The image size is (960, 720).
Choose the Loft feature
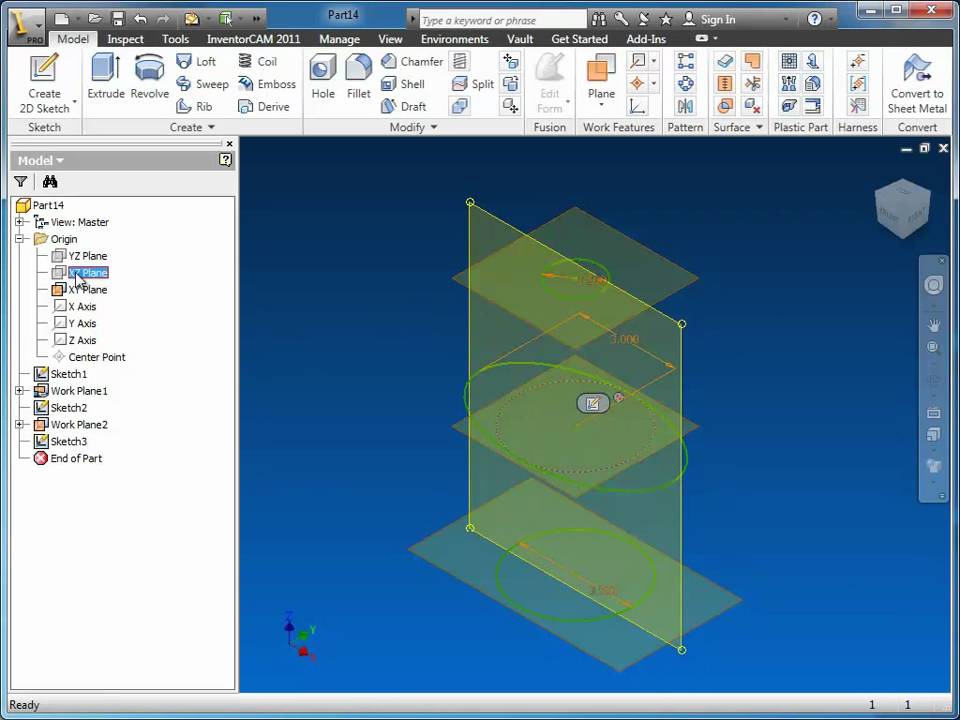196,61
